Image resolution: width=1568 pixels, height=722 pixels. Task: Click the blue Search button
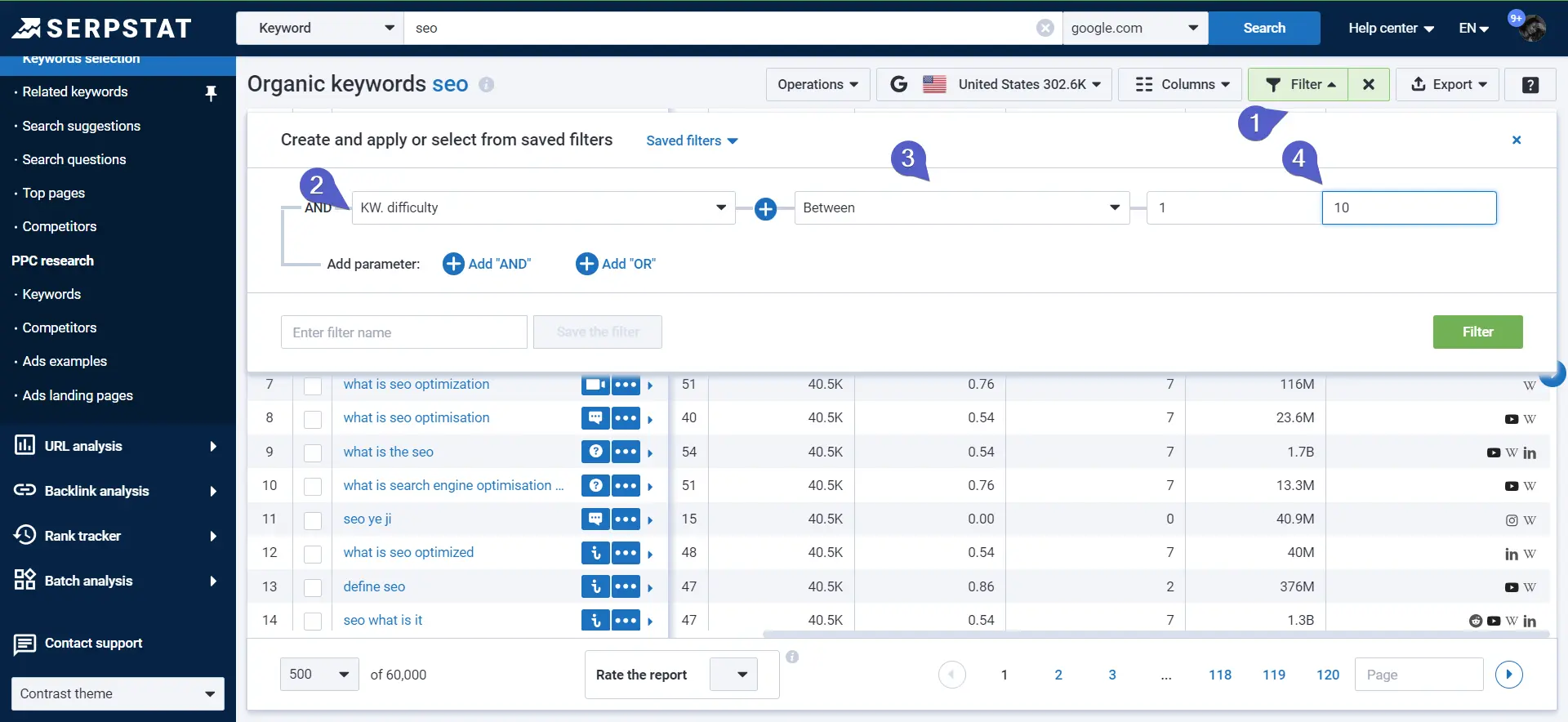pyautogui.click(x=1264, y=28)
